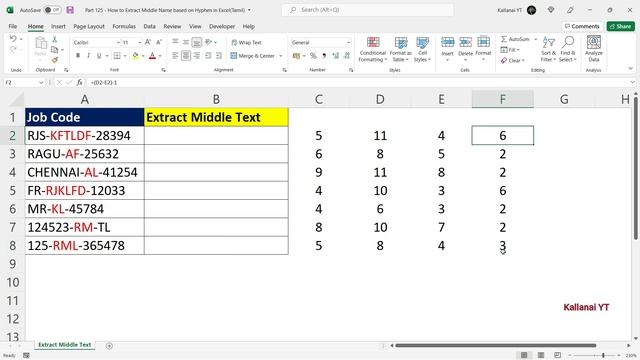
Task: Click the Search box in title bar
Action: (367, 10)
